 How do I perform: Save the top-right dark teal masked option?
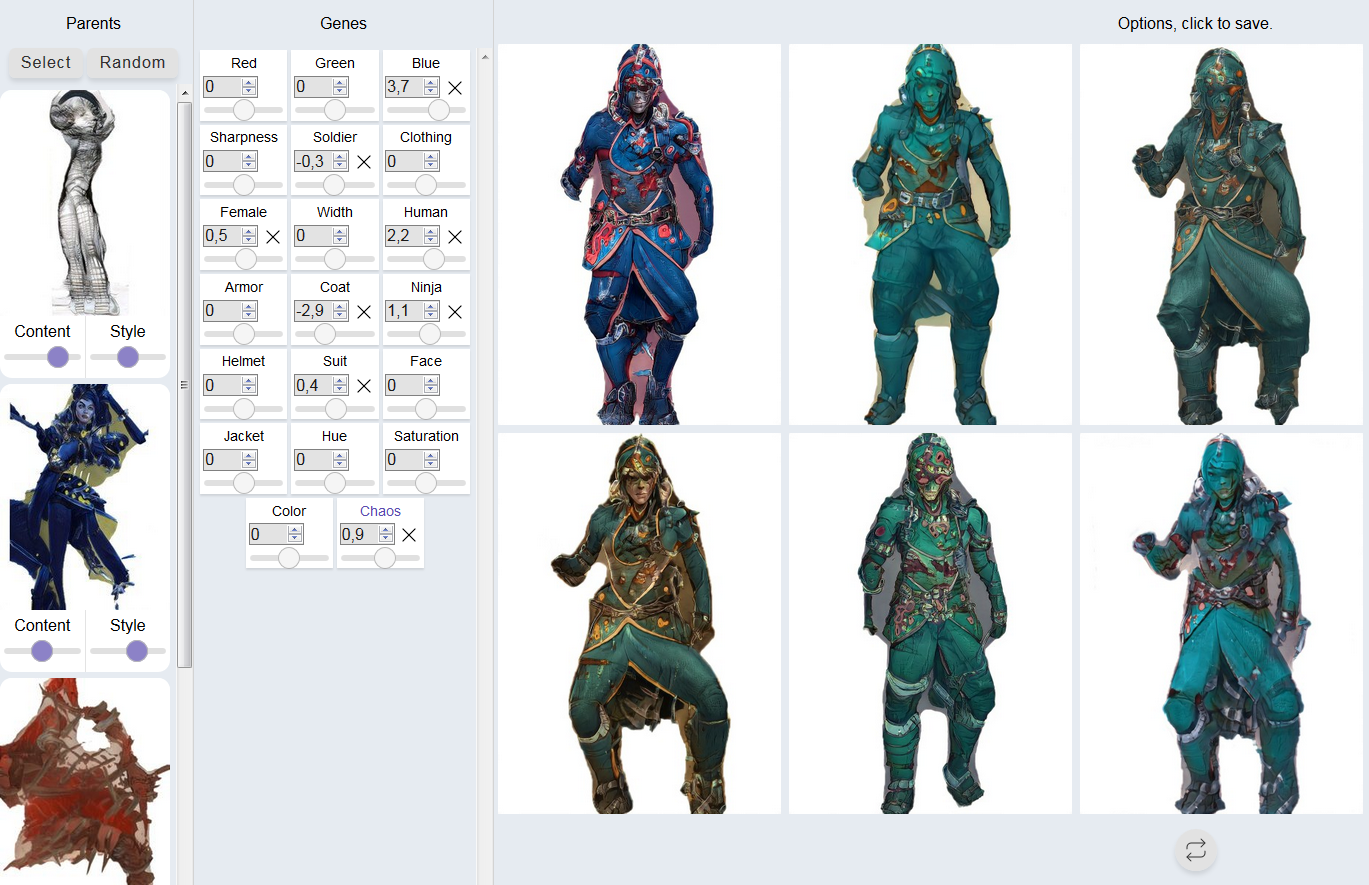coord(1221,234)
